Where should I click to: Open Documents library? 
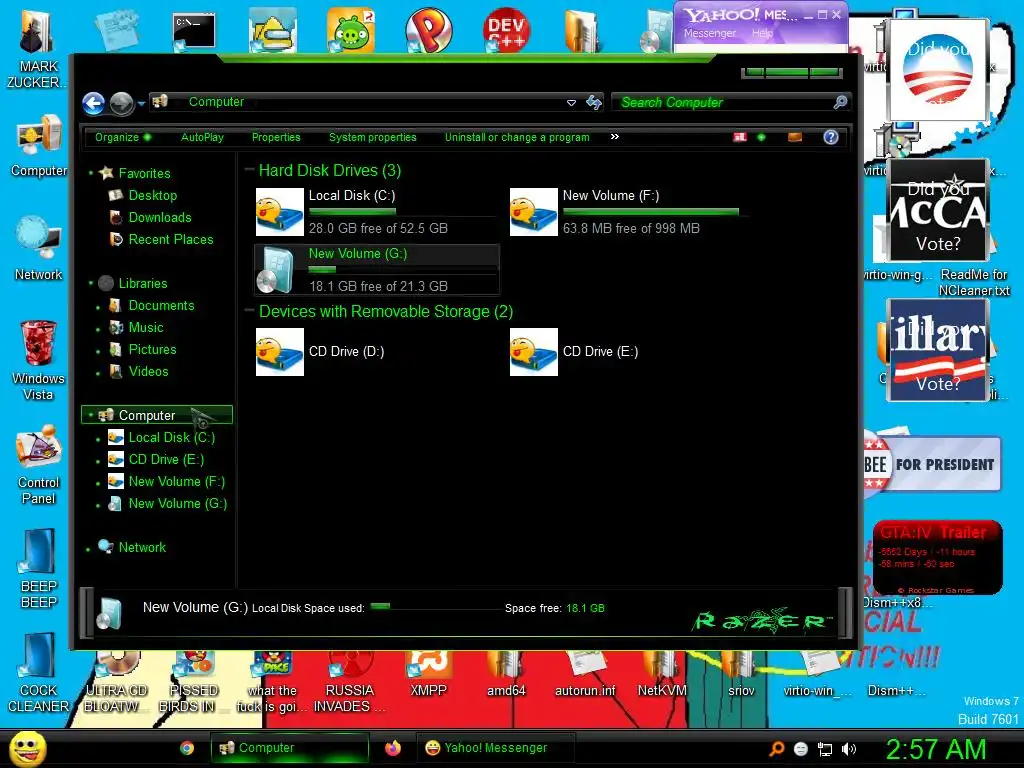(x=161, y=306)
